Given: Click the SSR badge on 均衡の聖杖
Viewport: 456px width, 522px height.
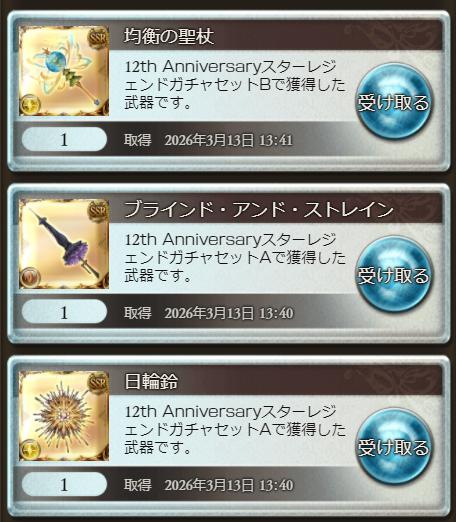Looking at the screenshot, I should [98, 38].
